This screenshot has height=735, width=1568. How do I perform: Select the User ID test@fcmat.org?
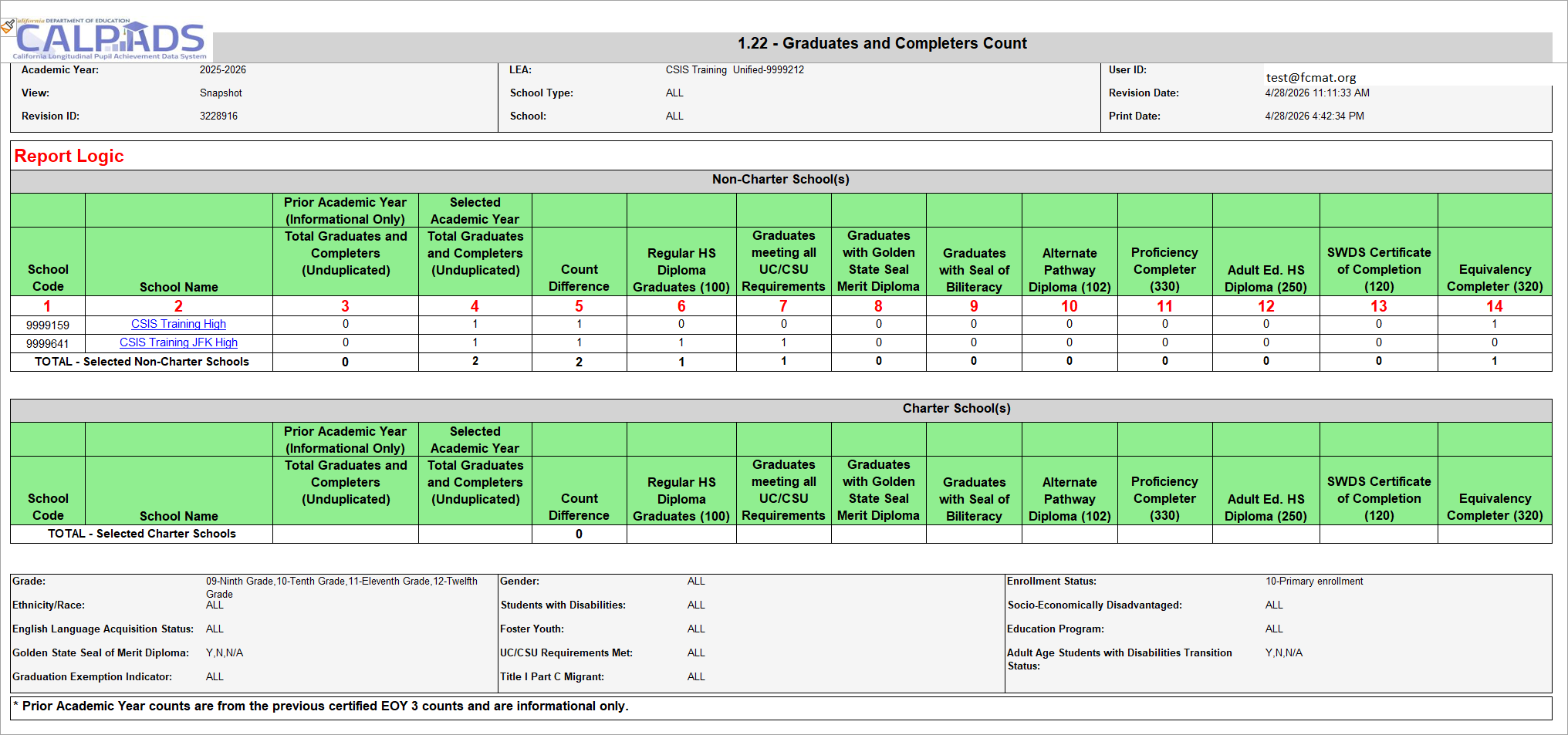point(1311,77)
